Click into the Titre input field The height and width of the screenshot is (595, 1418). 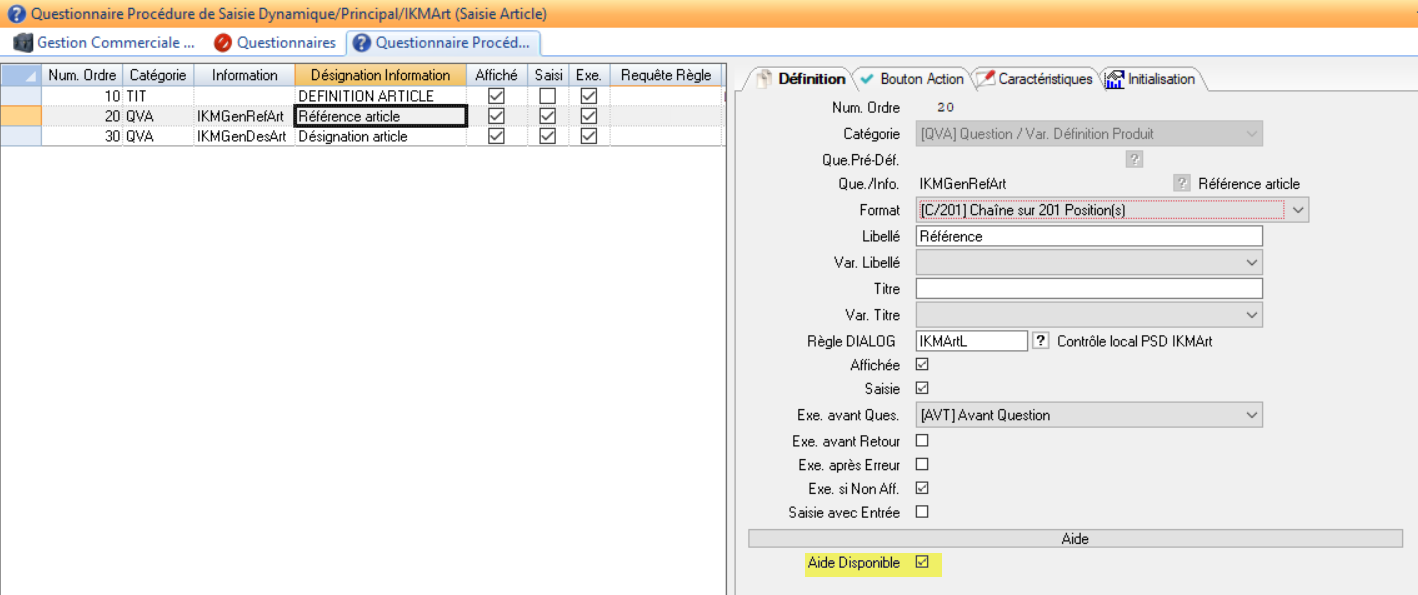pyautogui.click(x=1088, y=289)
